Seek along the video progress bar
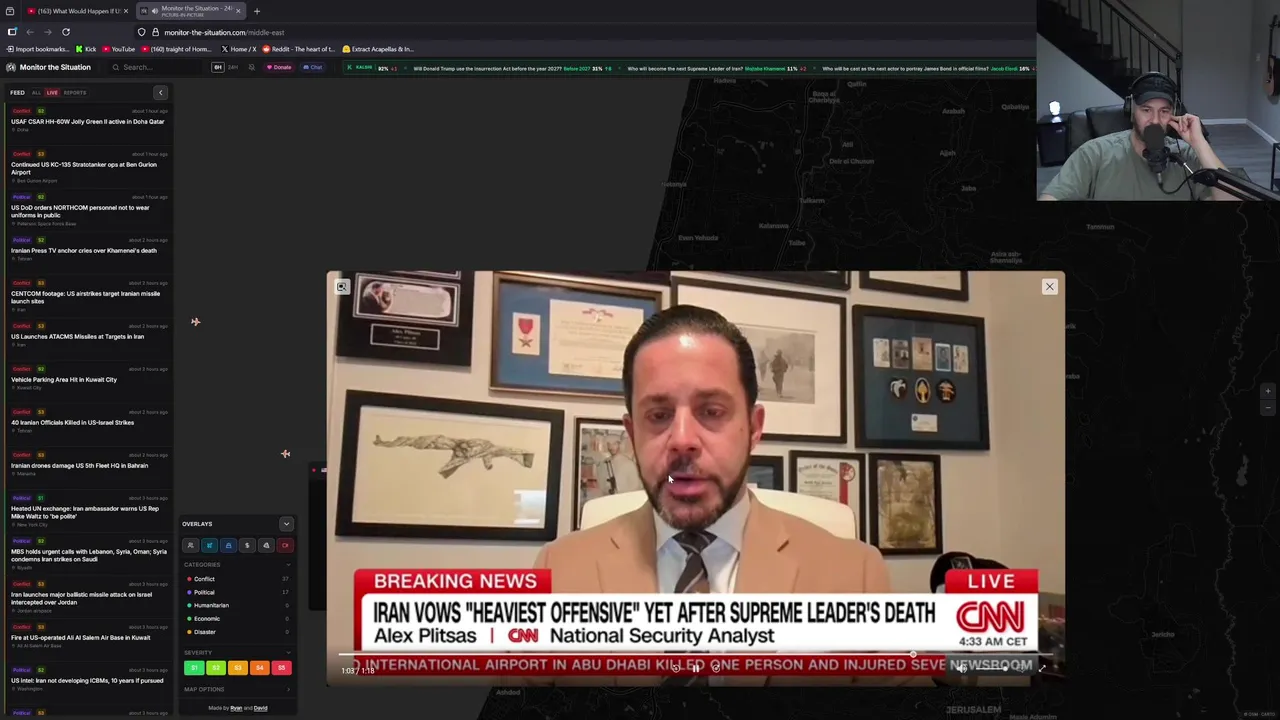 695,655
